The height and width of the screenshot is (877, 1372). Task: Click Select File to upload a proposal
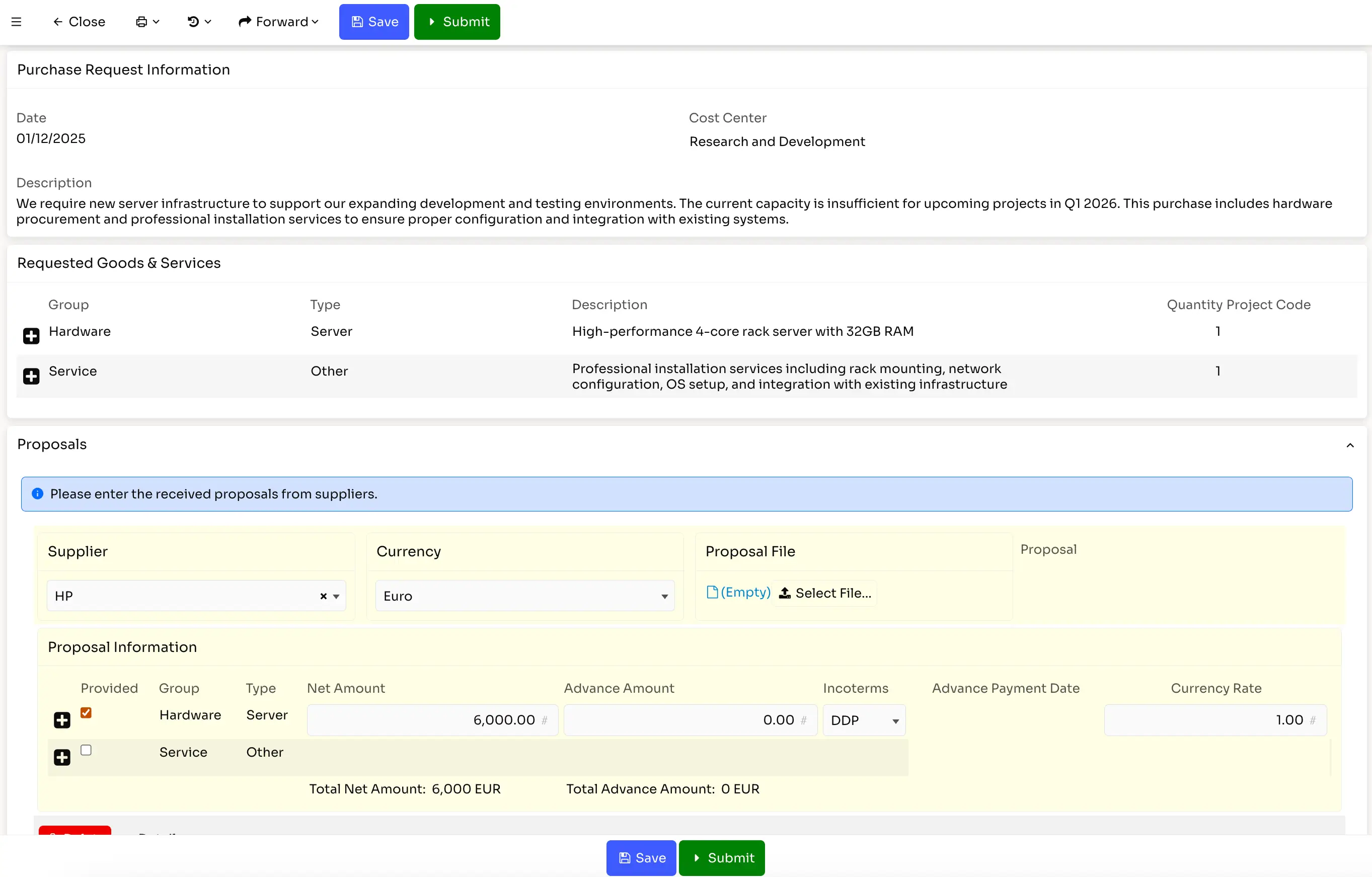824,593
